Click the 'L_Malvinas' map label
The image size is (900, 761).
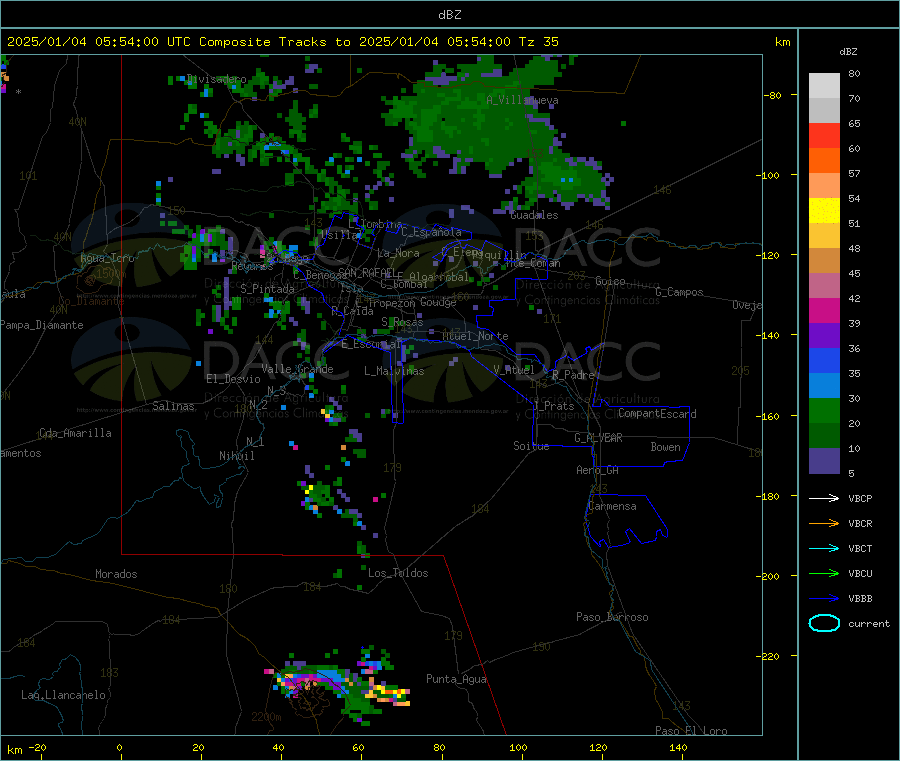pos(394,371)
